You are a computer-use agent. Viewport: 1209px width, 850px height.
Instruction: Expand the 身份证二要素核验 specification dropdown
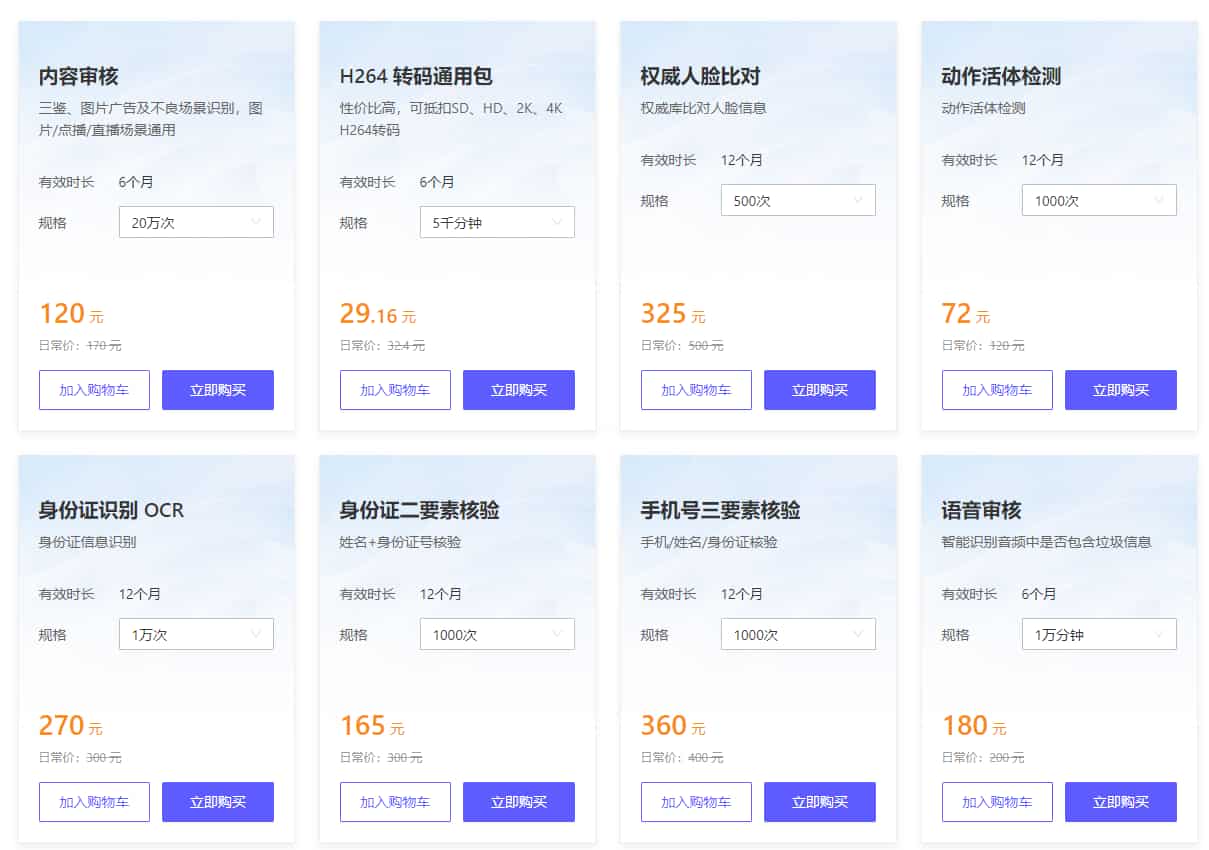coord(497,634)
